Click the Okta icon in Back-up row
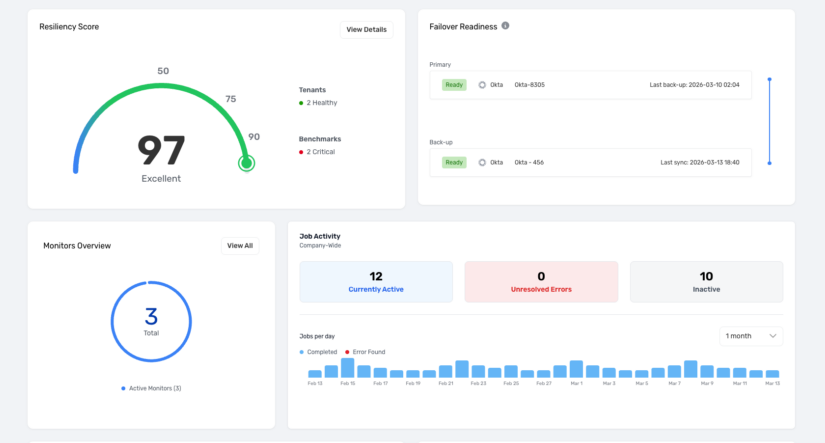The width and height of the screenshot is (825, 443). point(481,162)
